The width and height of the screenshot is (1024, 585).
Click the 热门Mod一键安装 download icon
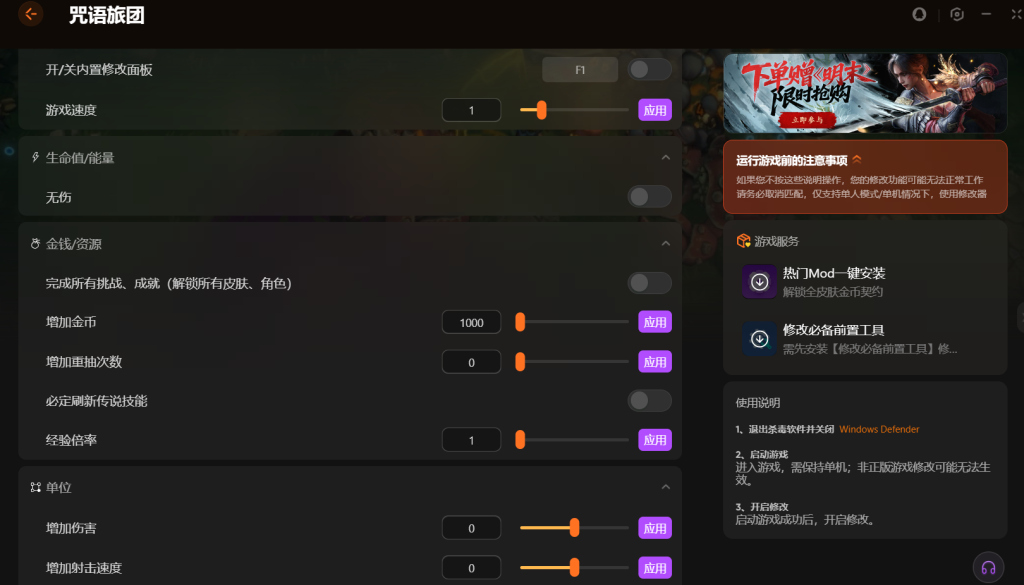coord(760,282)
